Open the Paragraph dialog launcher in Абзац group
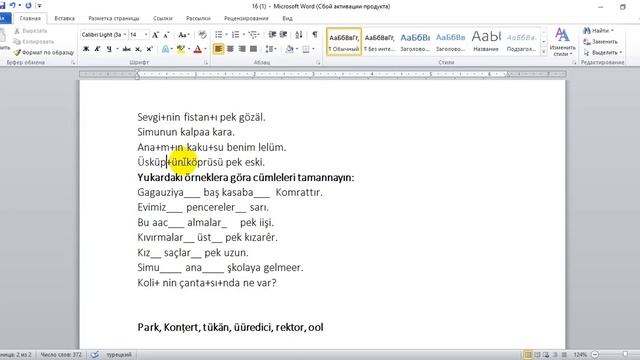This screenshot has height=360, width=640. tap(318, 63)
